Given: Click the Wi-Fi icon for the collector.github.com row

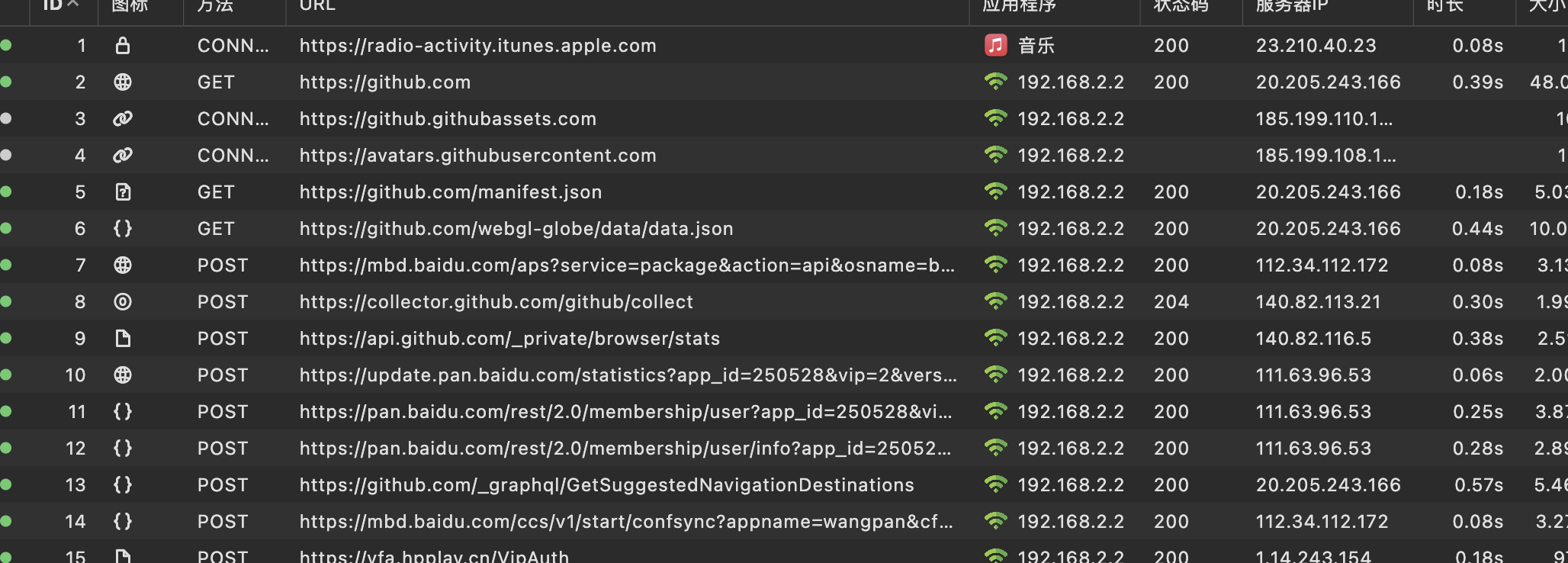Looking at the screenshot, I should pos(996,301).
